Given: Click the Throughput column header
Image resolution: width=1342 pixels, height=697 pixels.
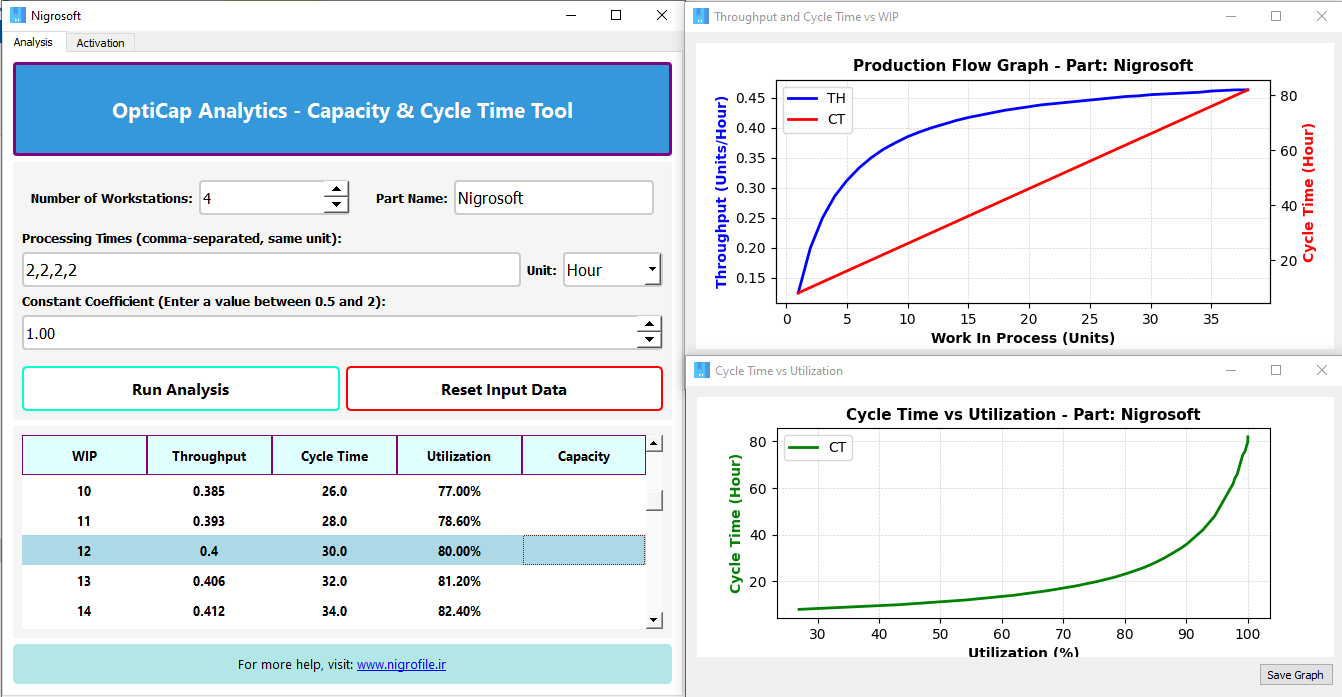Looking at the screenshot, I should point(209,456).
